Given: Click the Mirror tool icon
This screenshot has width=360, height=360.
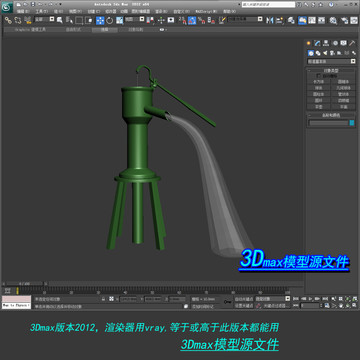Looking at the screenshot, I should tap(270, 20).
